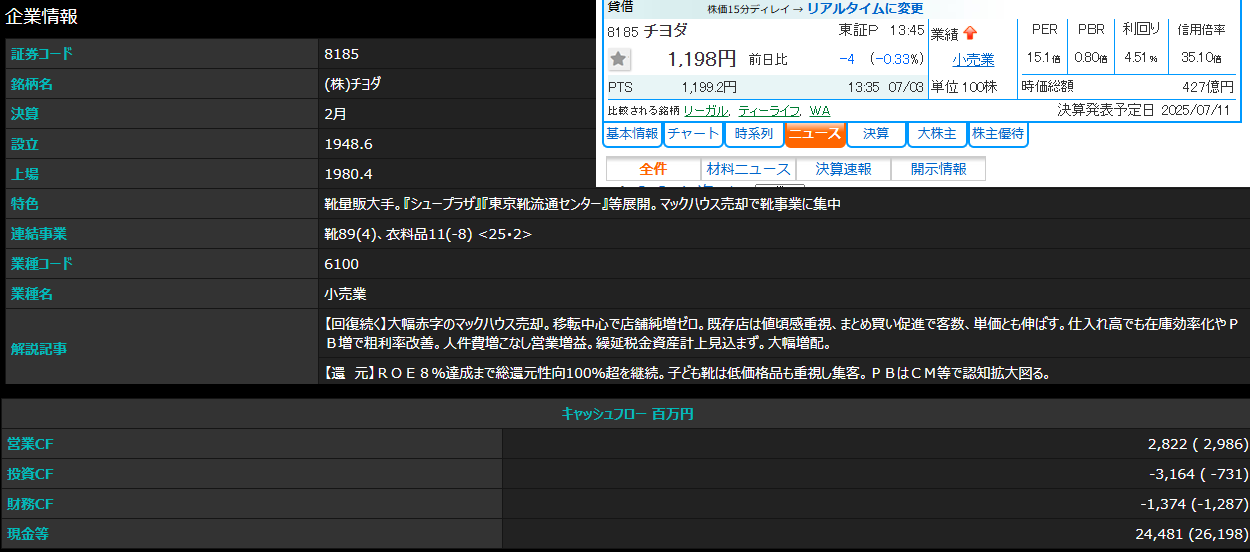The width and height of the screenshot is (1250, 552).
Task: Click リアルタイムに変更 link
Action: tap(865, 8)
